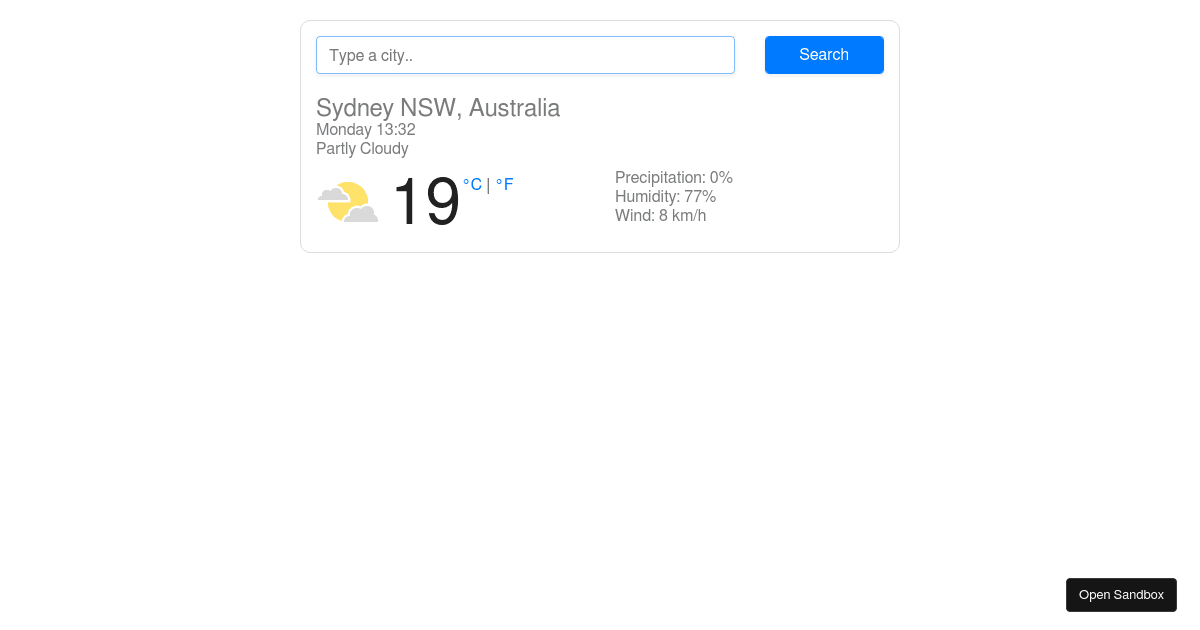Click the 'Humidity: 77%' reading
The width and height of the screenshot is (1200, 630).
(665, 197)
